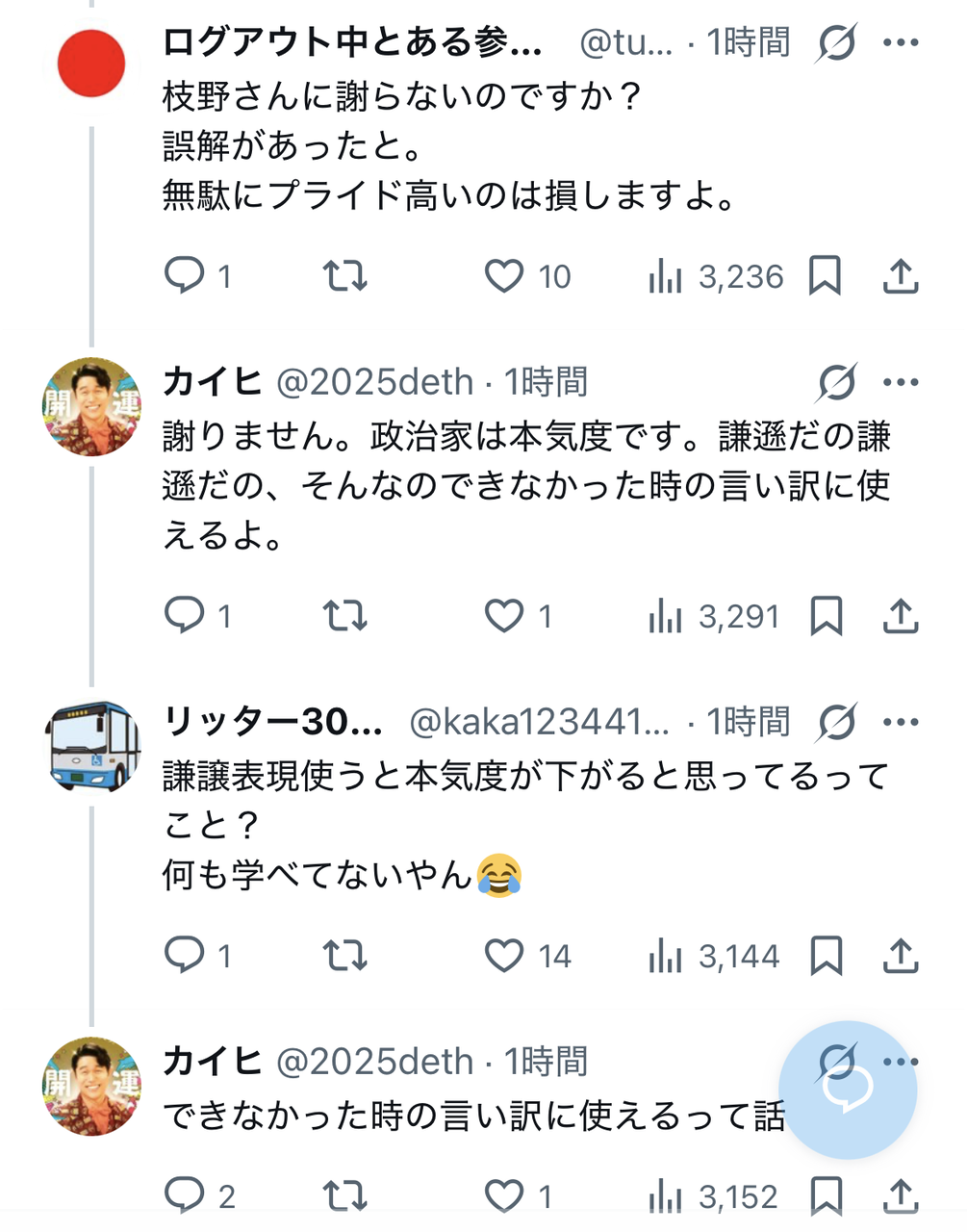Like カイヒ's 謝りません post

[x=504, y=616]
